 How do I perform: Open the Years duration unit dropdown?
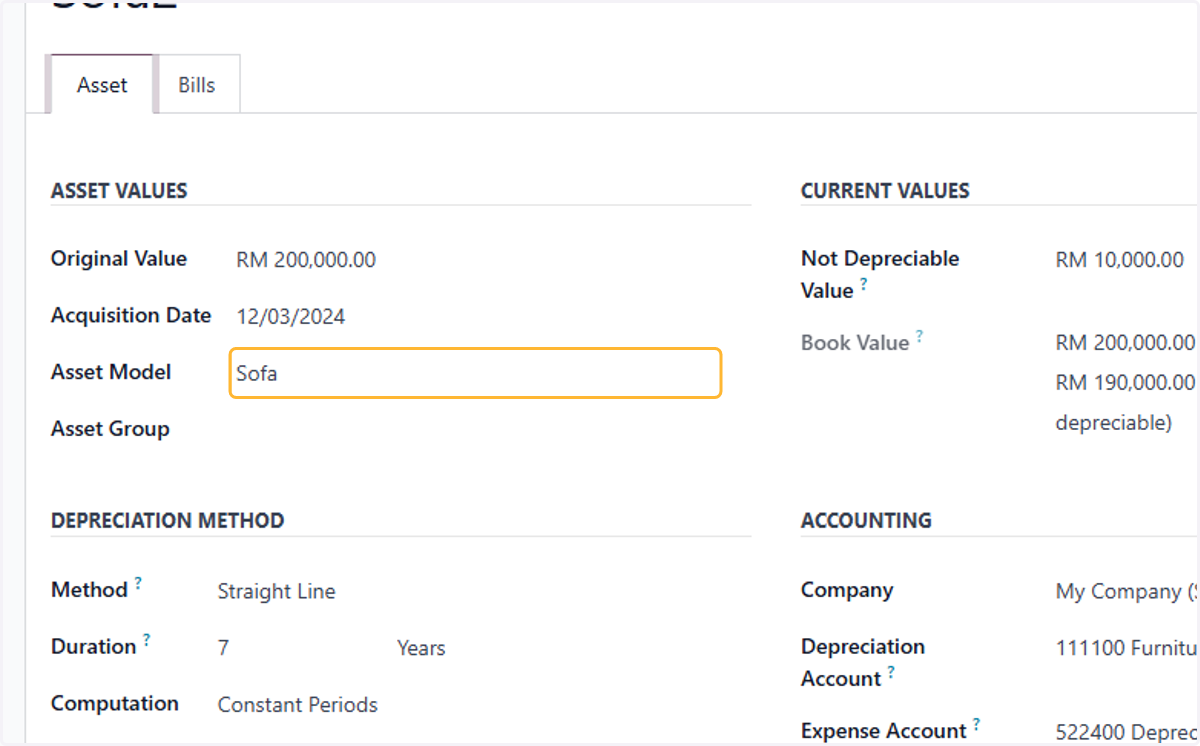(x=421, y=648)
